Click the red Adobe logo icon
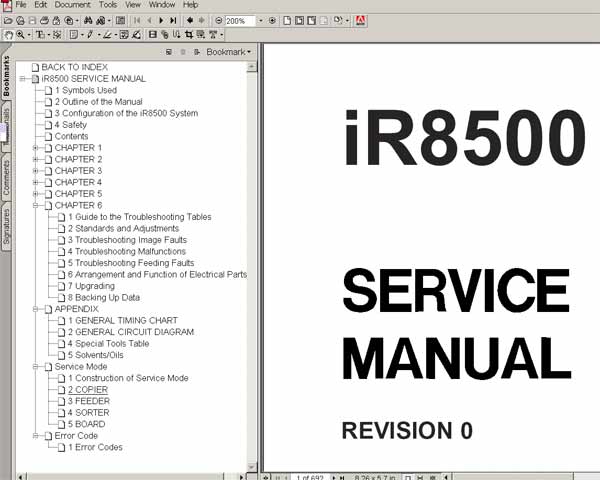The width and height of the screenshot is (600, 480). pos(360,20)
